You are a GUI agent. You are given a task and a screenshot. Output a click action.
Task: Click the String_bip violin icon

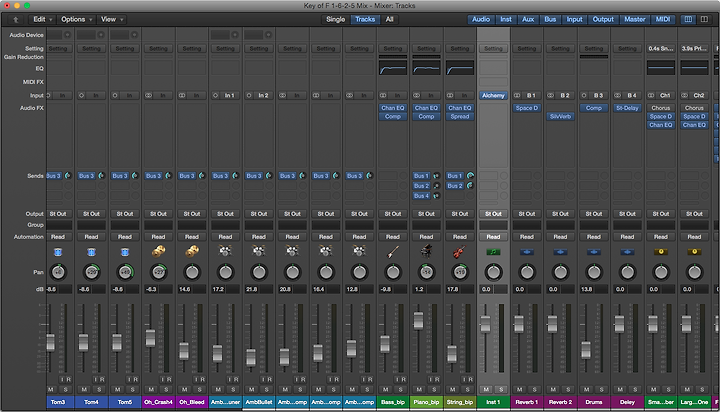pos(460,251)
